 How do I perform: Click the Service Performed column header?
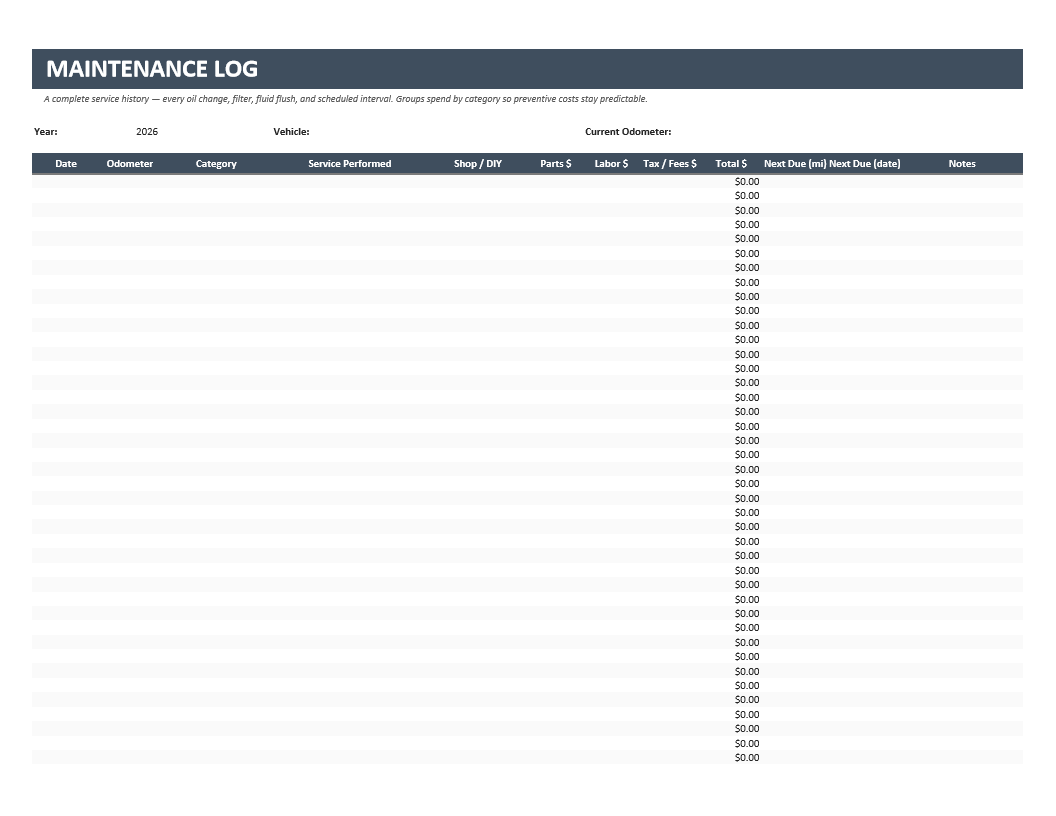point(350,164)
